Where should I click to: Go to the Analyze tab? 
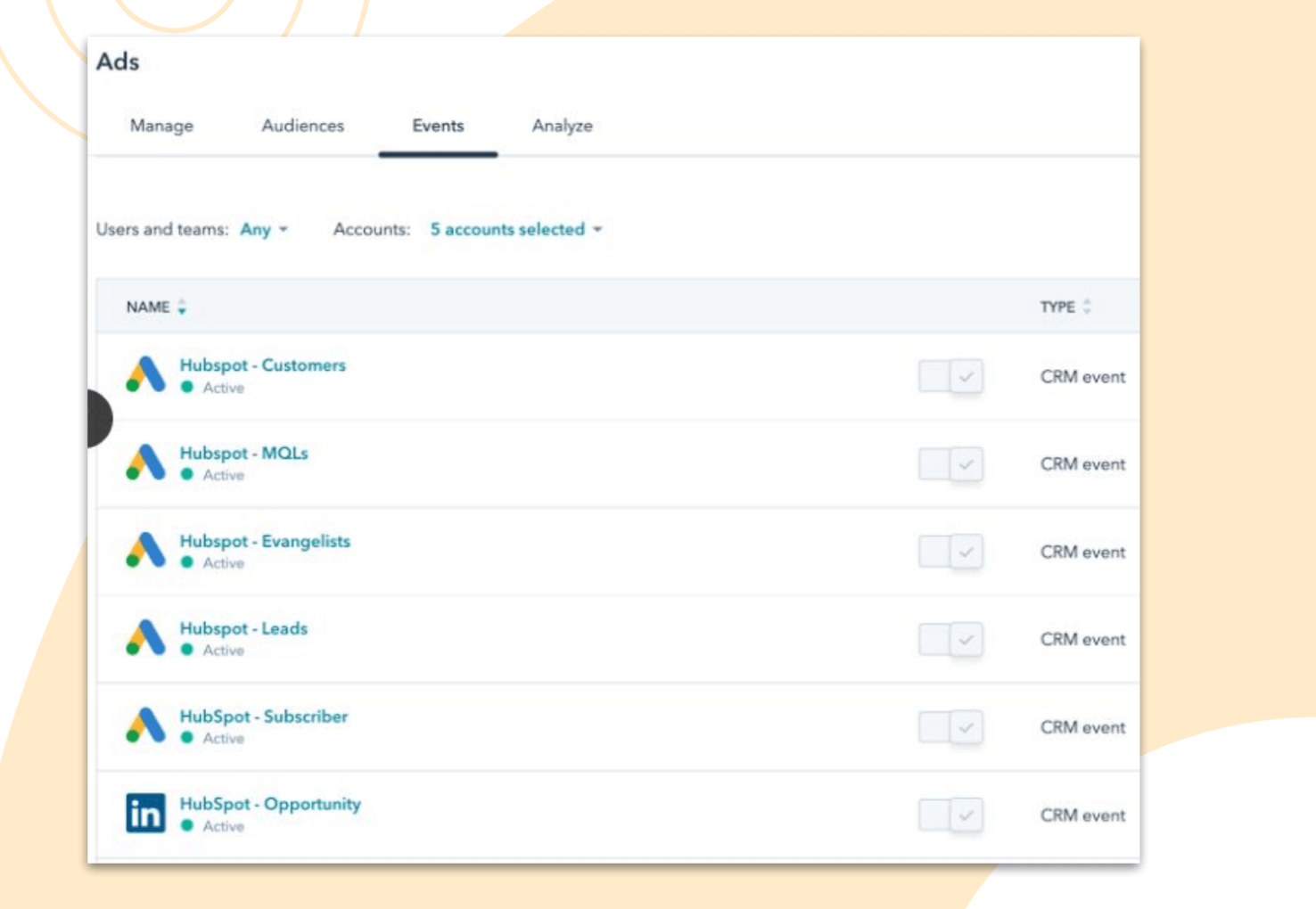pos(562,126)
